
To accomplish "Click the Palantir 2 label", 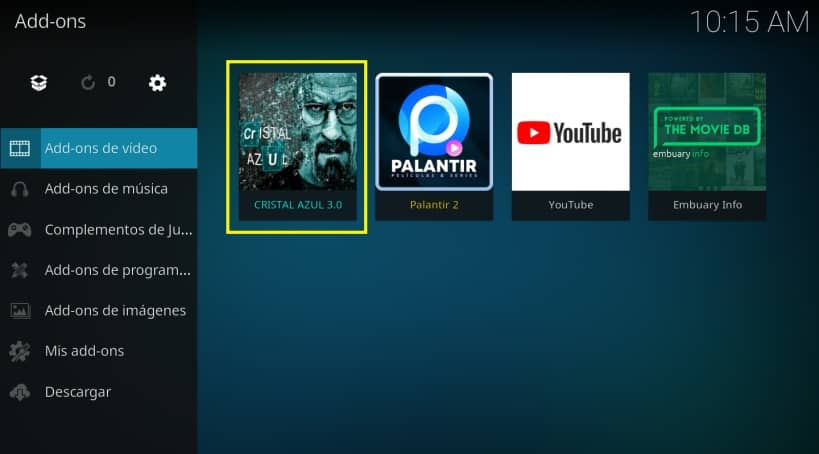I will (434, 205).
